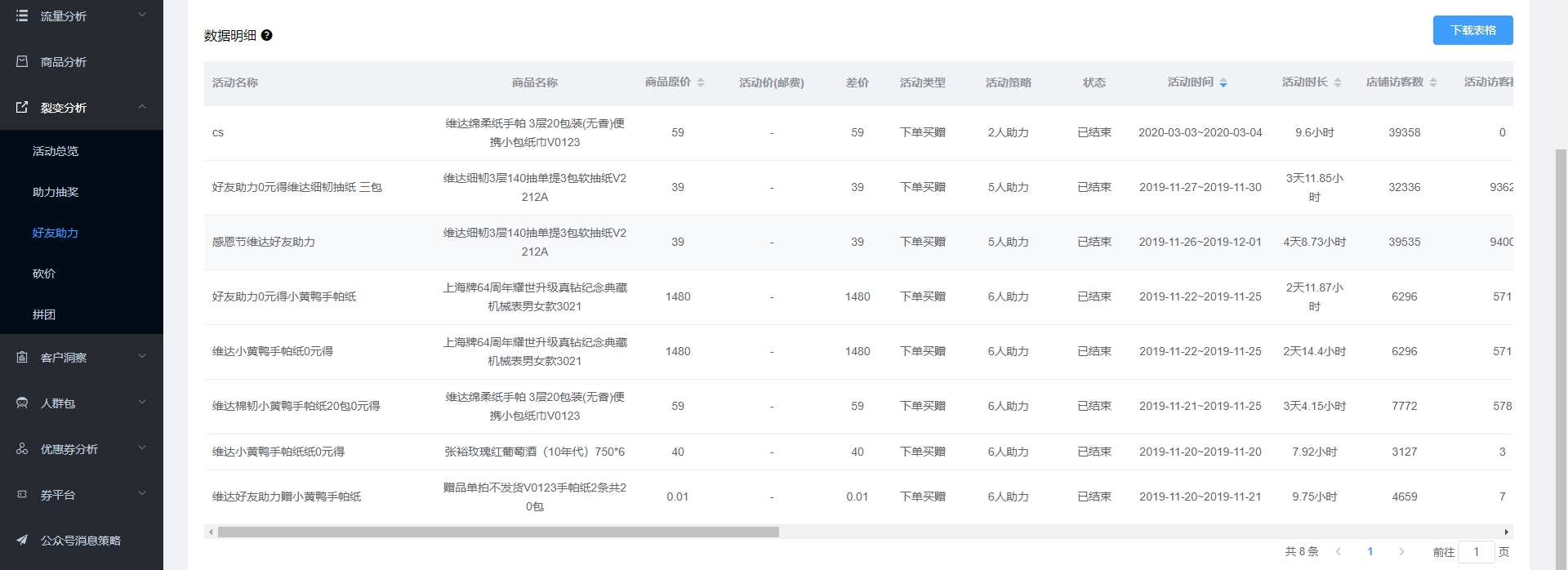Click the 下载表格 button
The width and height of the screenshot is (1568, 570).
tap(1472, 30)
